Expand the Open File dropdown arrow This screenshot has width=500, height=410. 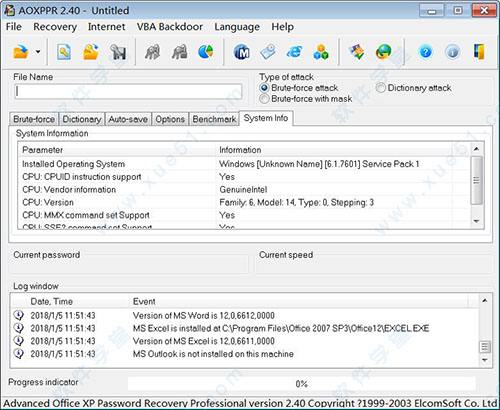(38, 52)
